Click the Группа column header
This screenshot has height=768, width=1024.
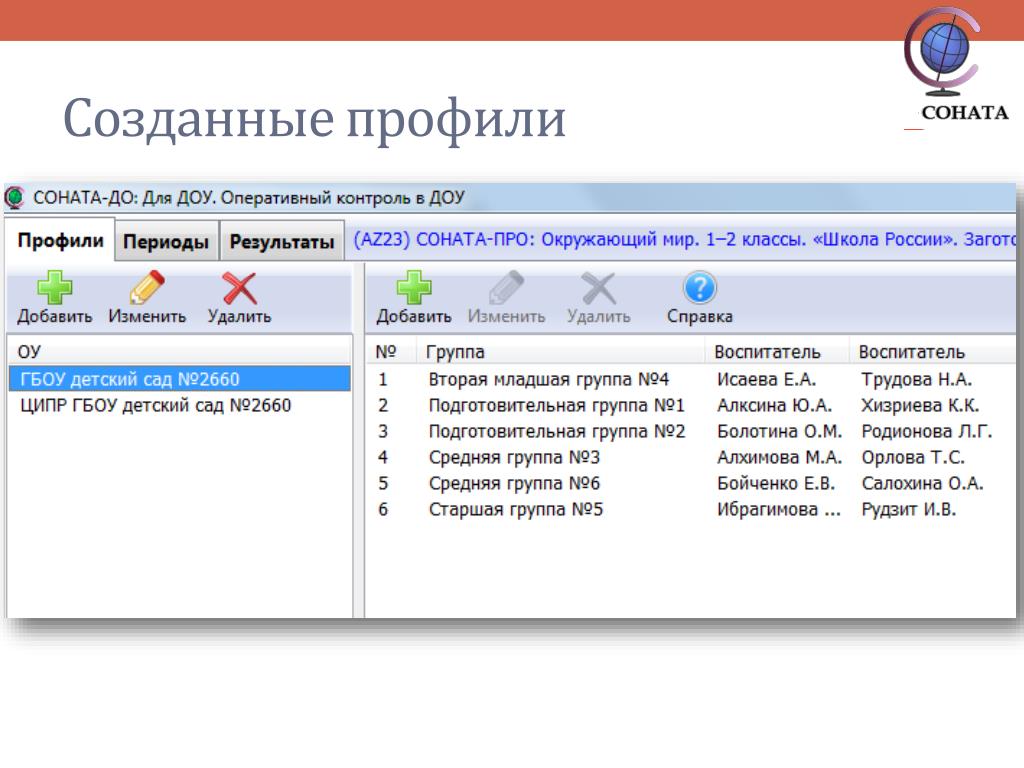pos(560,351)
